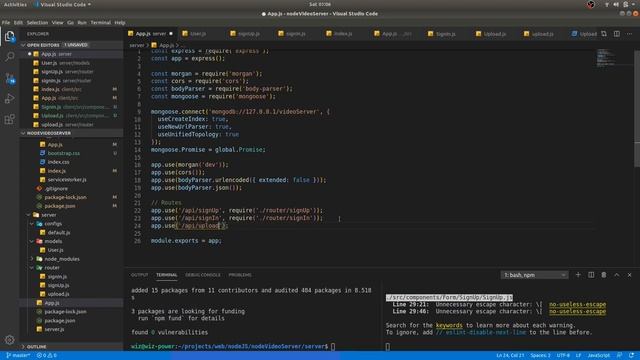
Task: Click the 'Ln 24, Col 21' status entry
Action: (x=510, y=356)
